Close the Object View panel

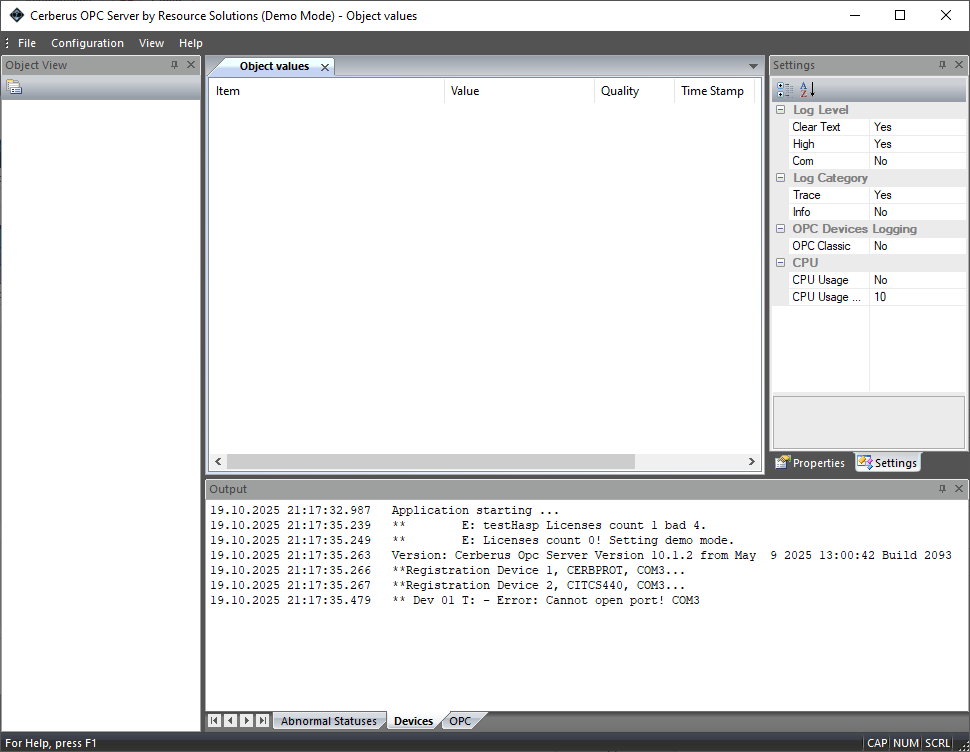coord(191,65)
